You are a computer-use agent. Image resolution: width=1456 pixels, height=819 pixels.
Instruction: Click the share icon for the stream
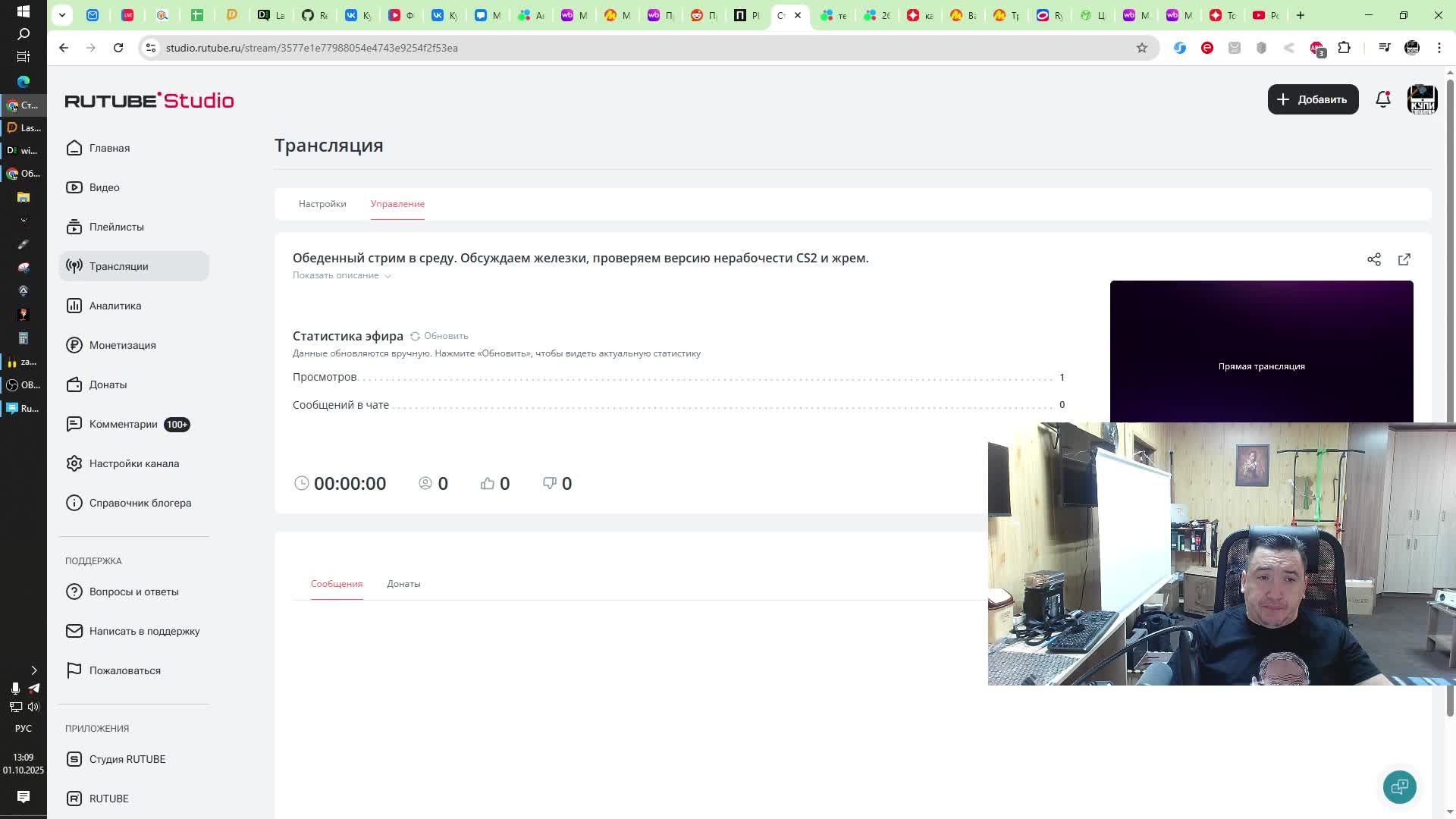(x=1373, y=259)
